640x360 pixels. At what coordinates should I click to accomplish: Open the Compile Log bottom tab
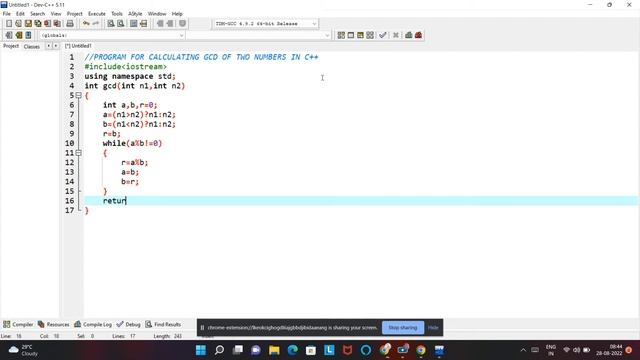pos(93,324)
